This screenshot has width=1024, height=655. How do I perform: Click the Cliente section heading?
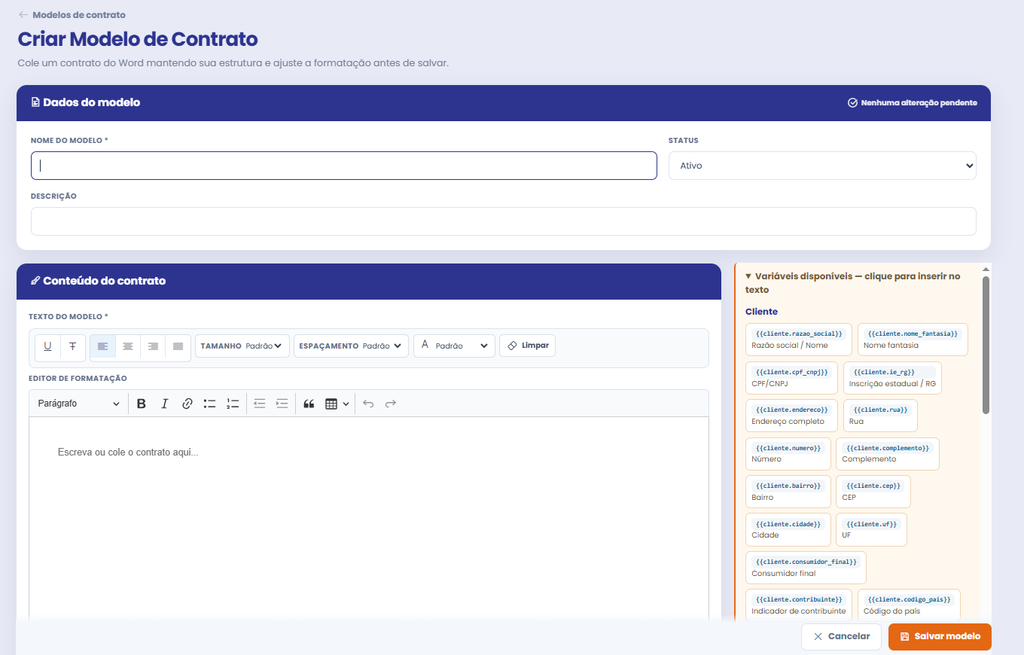[761, 312]
